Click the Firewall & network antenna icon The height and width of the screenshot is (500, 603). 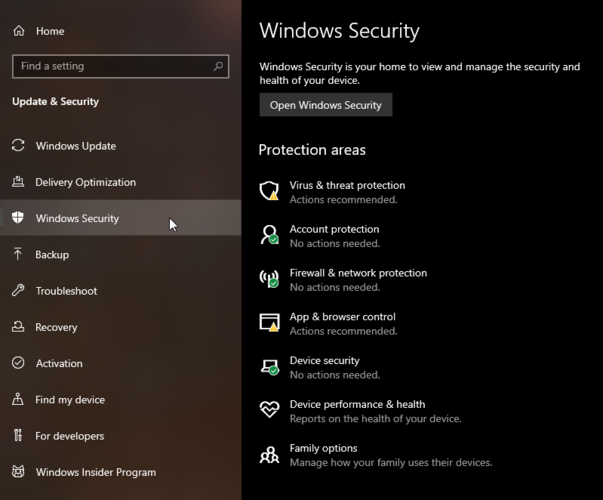tap(269, 278)
